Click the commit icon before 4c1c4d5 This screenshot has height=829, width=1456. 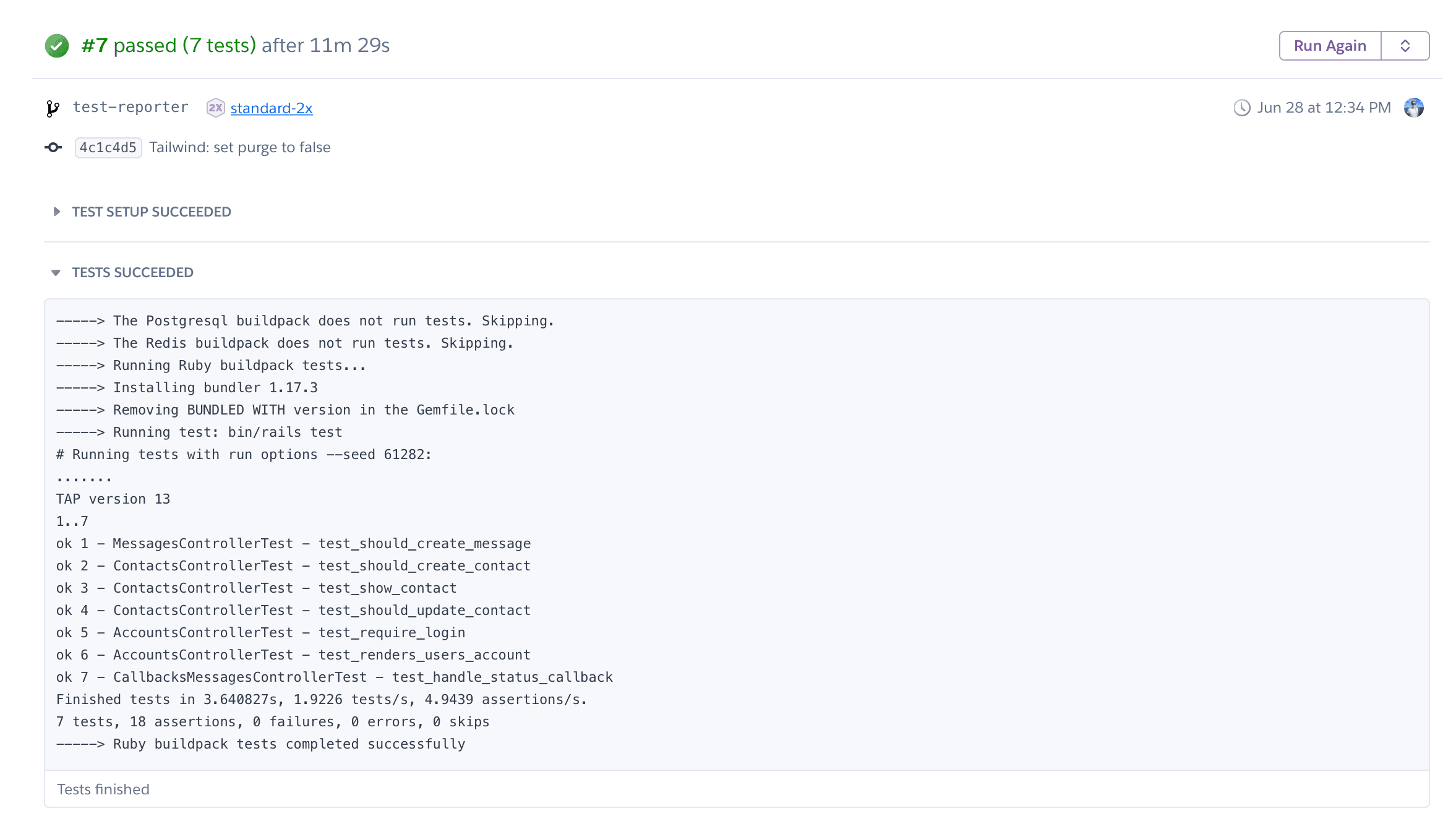(53, 147)
